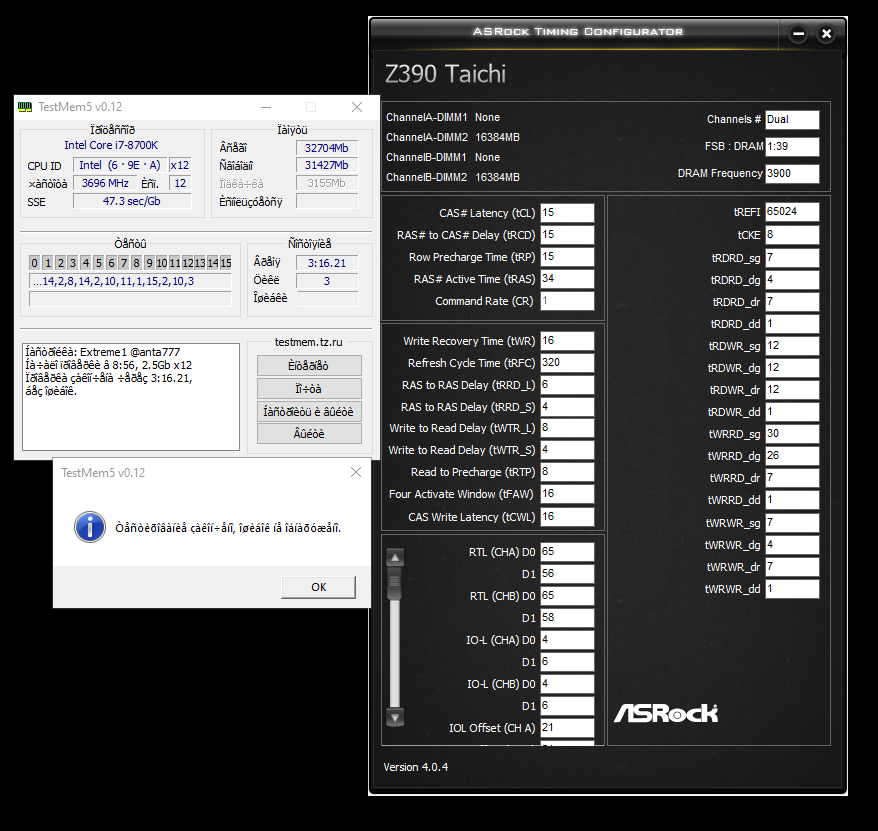The width and height of the screenshot is (878, 831).
Task: Click the Intel Core i7-8700K text
Action: pyautogui.click(x=111, y=145)
